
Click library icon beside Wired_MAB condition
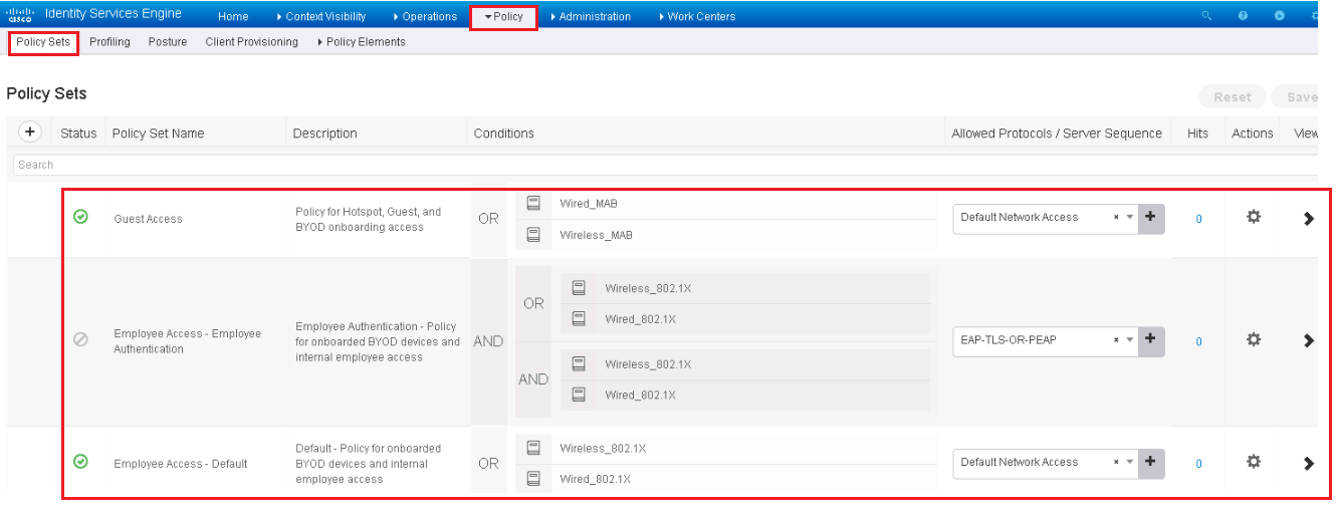point(533,202)
